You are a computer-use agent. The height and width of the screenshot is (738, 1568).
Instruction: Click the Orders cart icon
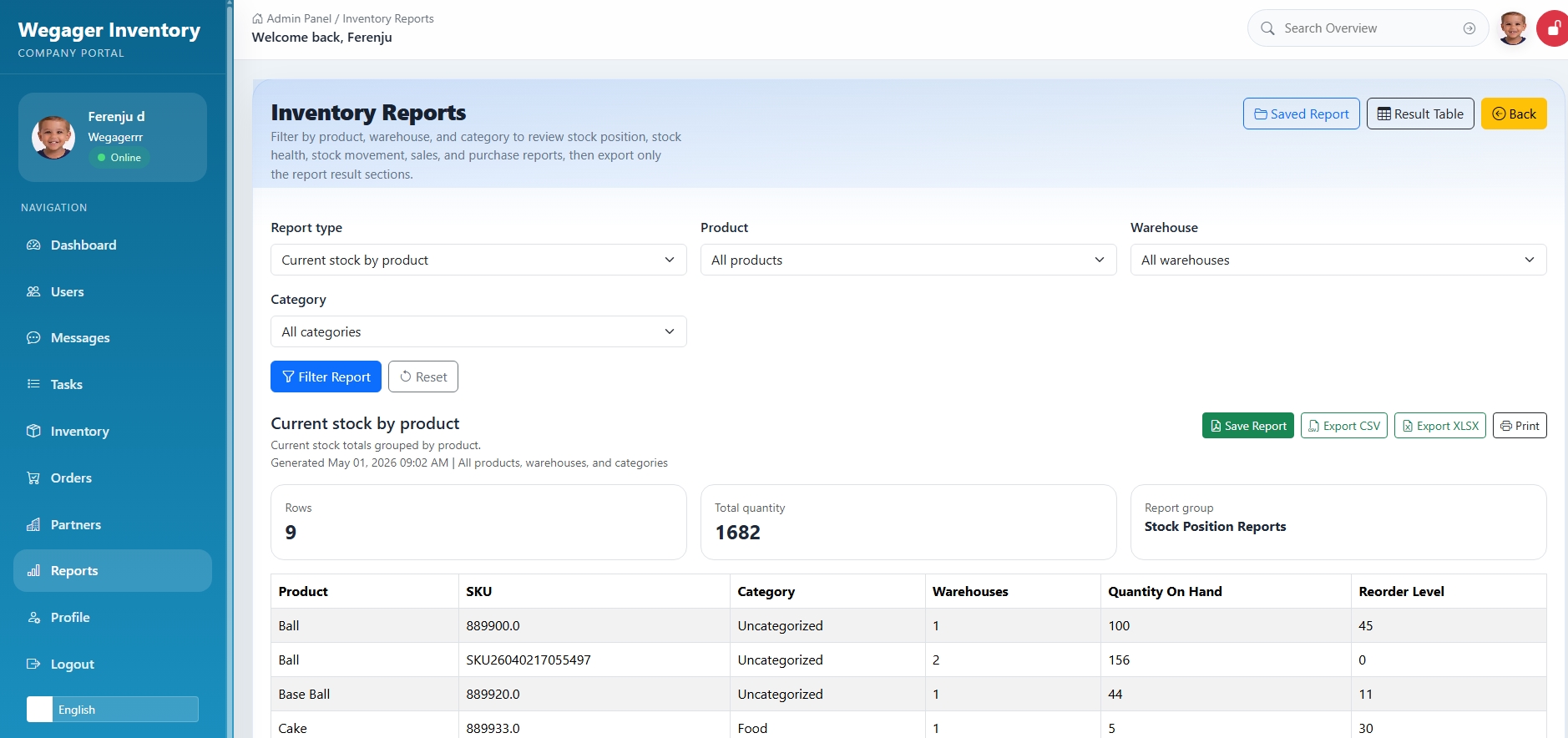tap(33, 478)
